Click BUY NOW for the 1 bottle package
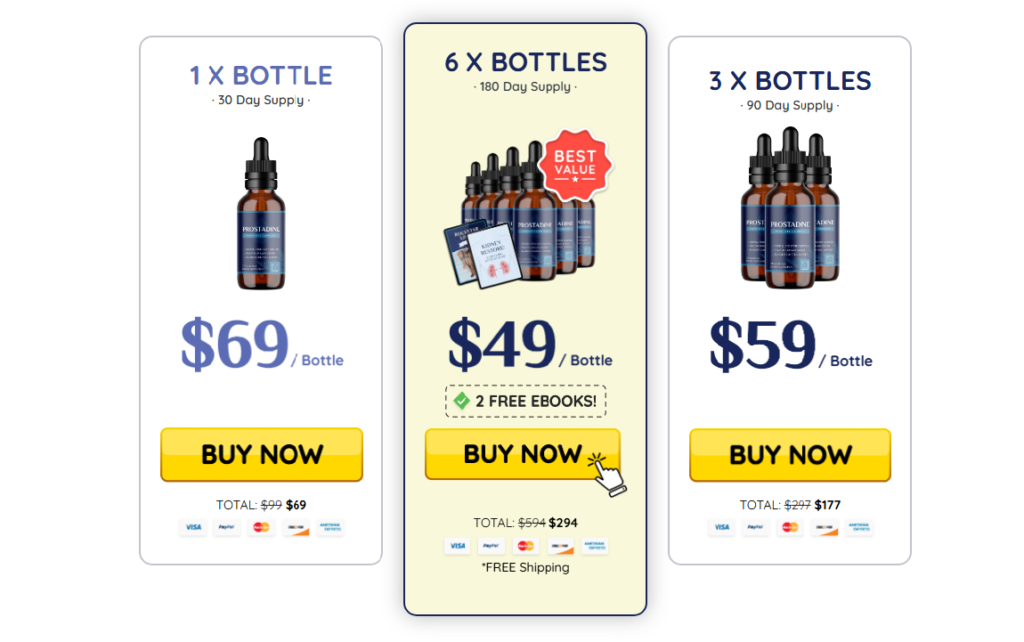1024x642 pixels. (x=261, y=455)
